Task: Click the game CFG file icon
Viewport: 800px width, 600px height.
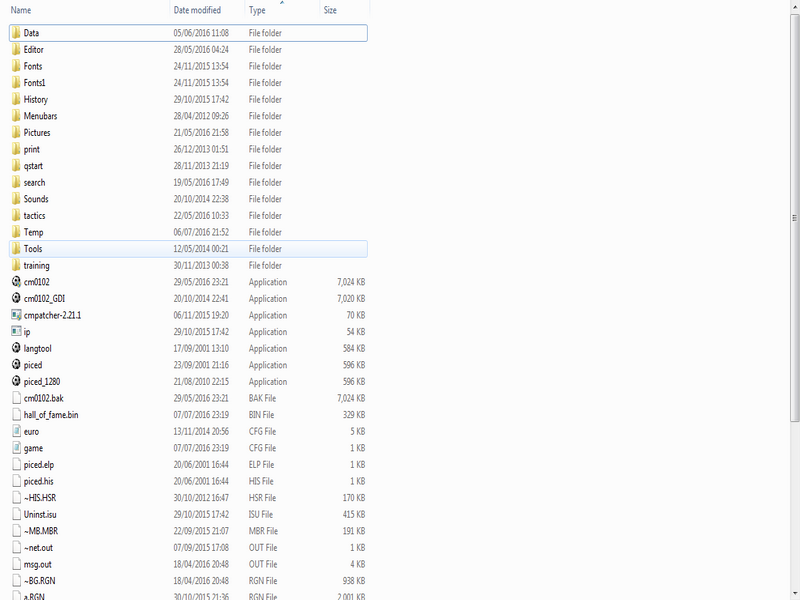Action: pyautogui.click(x=16, y=448)
